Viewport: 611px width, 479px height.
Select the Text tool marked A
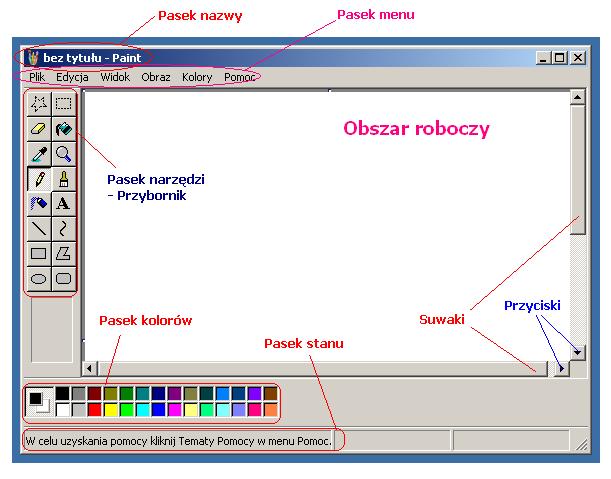click(x=64, y=204)
